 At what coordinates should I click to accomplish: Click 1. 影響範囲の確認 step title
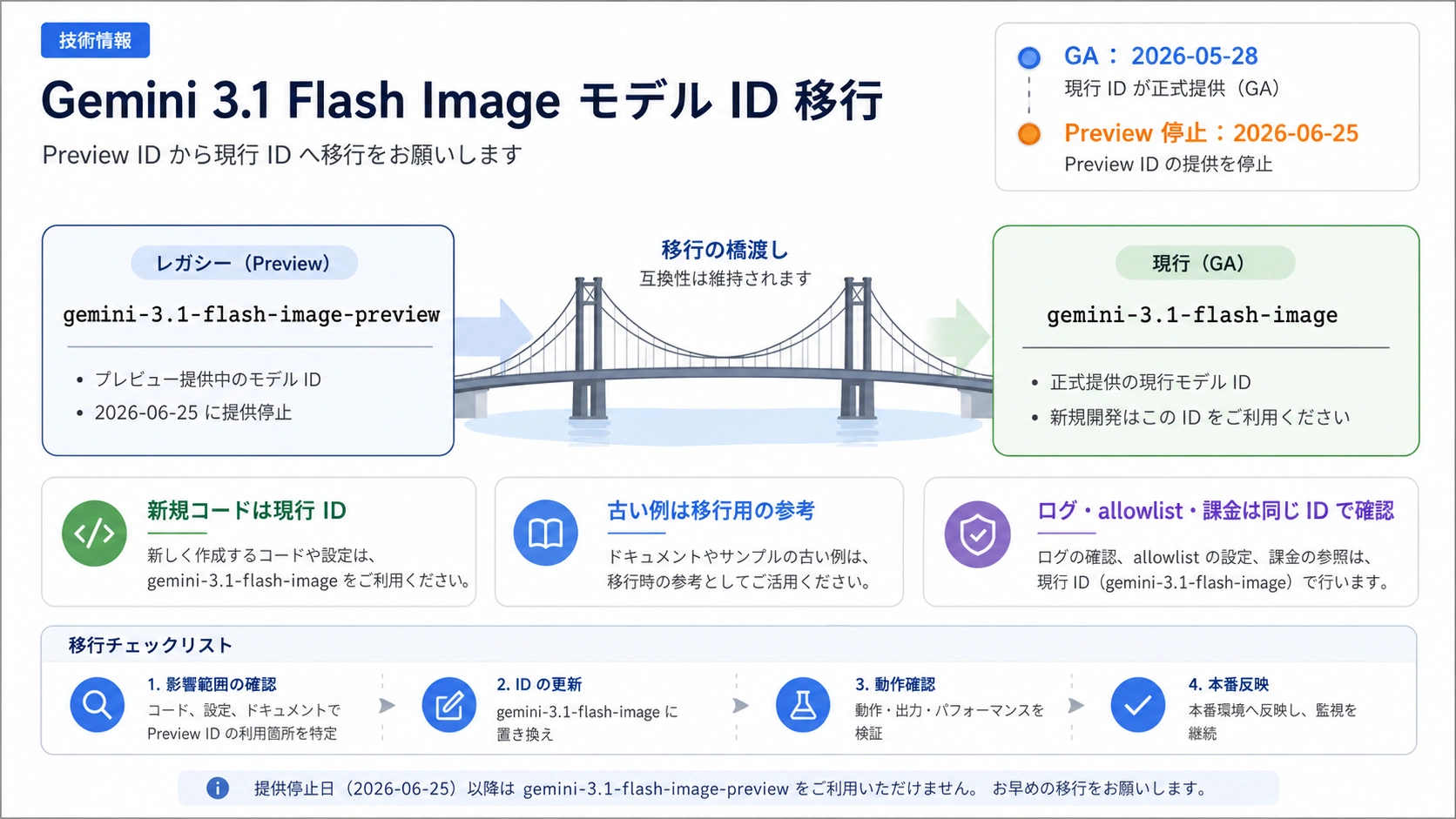point(212,684)
